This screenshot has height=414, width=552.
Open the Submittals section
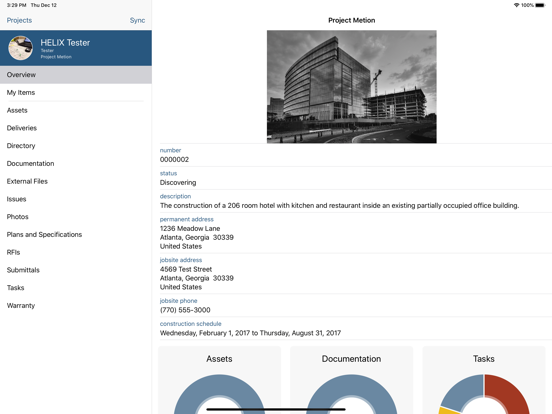[76, 270]
